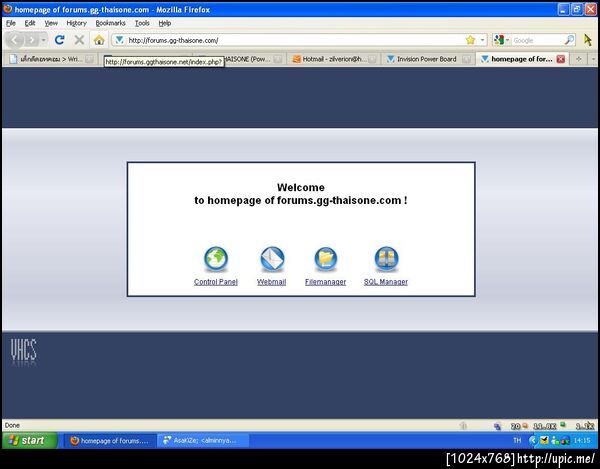This screenshot has width=600, height=469.
Task: Click the Google search engine icon
Action: pyautogui.click(x=499, y=40)
